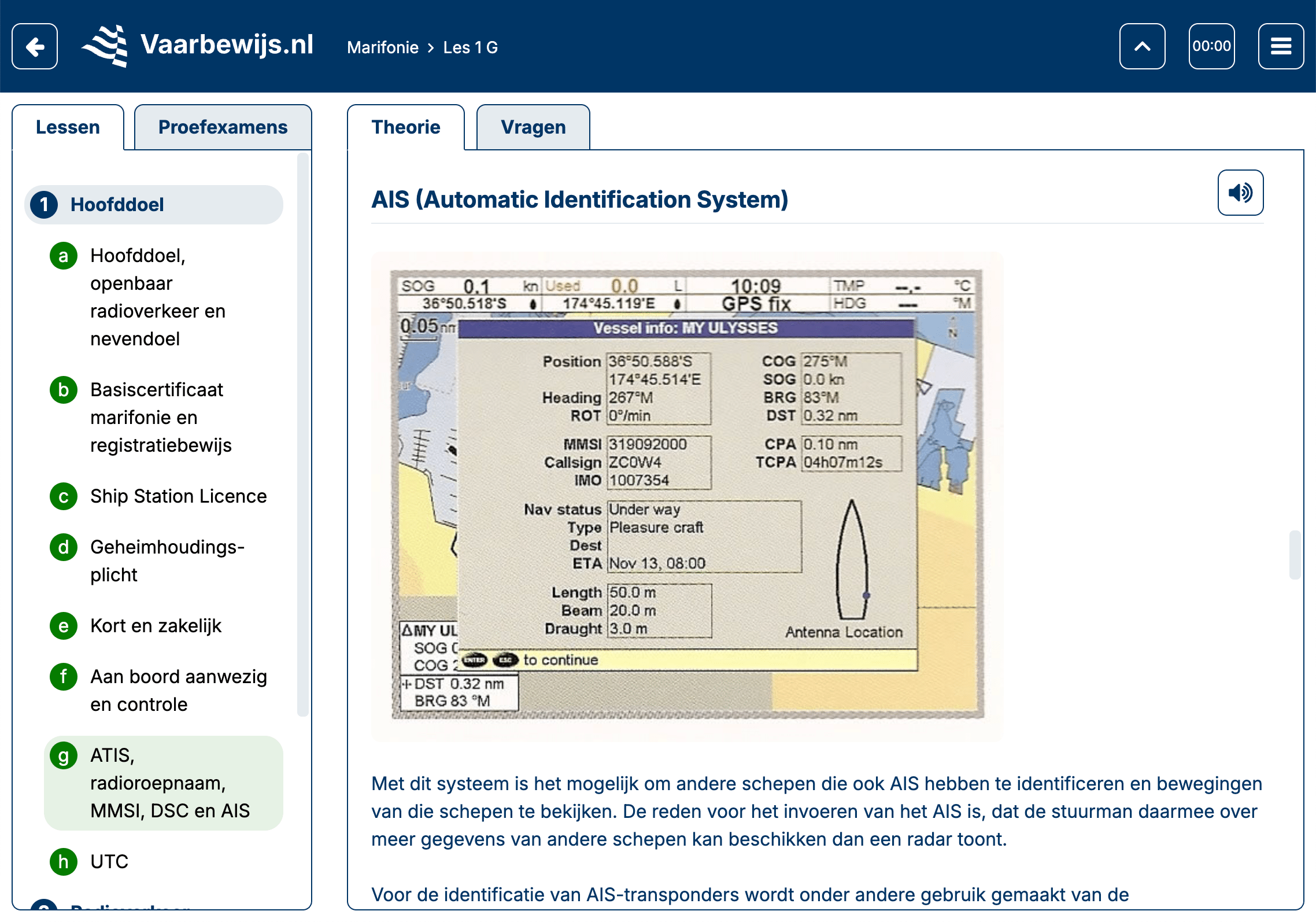Click the breadcrumb chevron after Marifonie
The image size is (1316, 922).
(431, 47)
